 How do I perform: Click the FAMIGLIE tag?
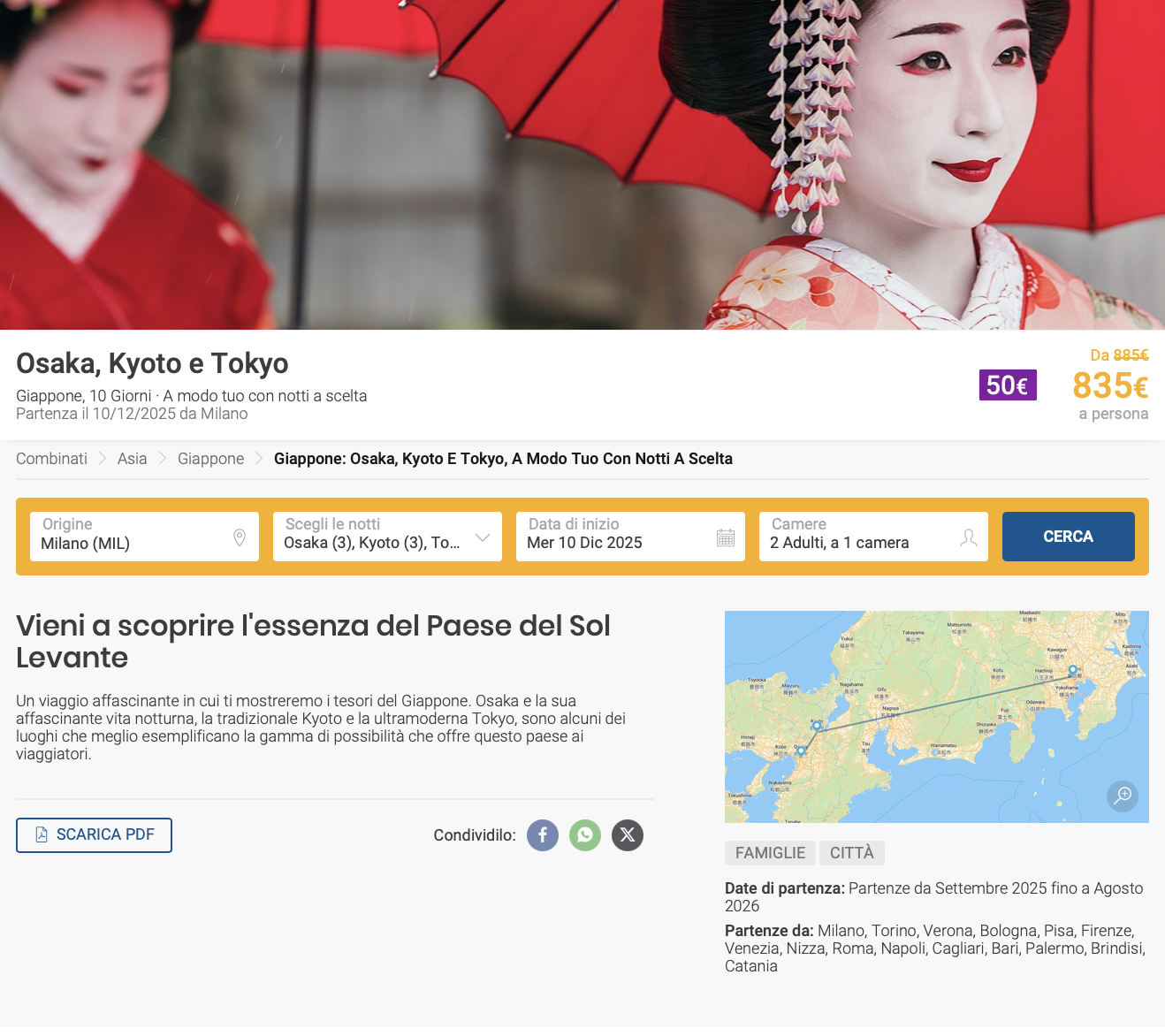point(770,853)
